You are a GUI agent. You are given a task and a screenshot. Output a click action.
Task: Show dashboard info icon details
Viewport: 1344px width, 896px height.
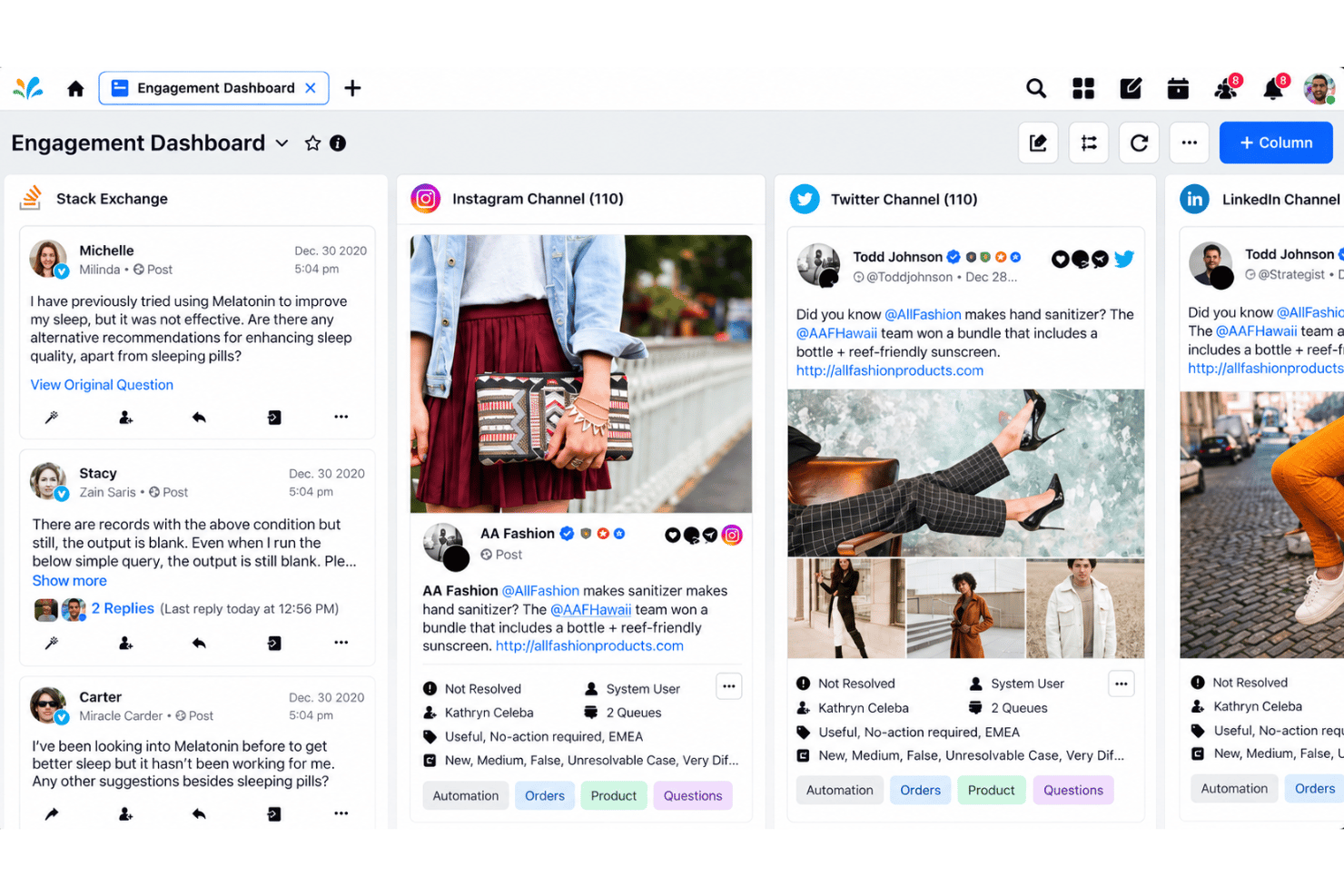(338, 143)
